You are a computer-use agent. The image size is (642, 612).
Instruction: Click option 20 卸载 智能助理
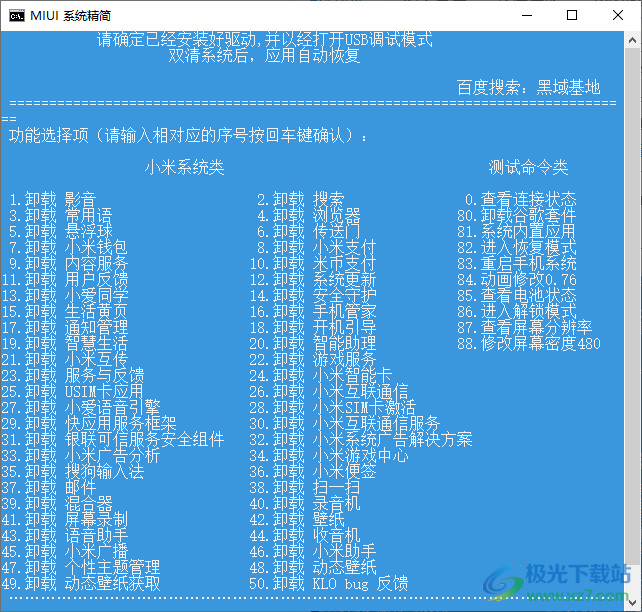click(x=313, y=343)
